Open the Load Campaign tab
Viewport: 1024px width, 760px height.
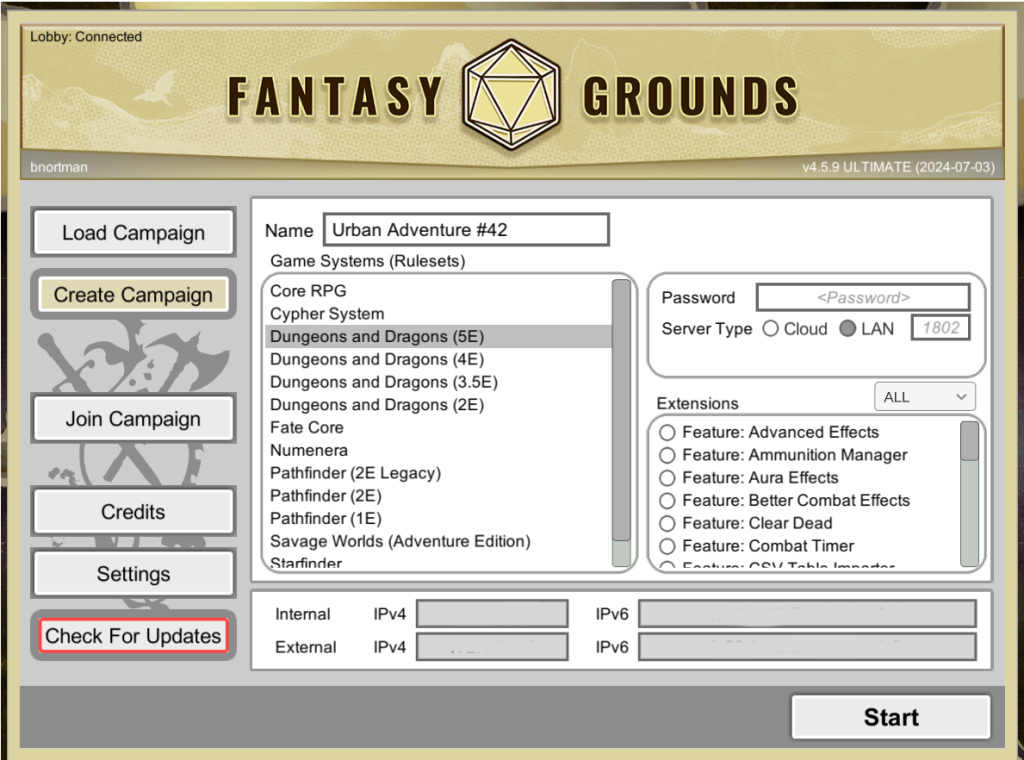coord(133,233)
